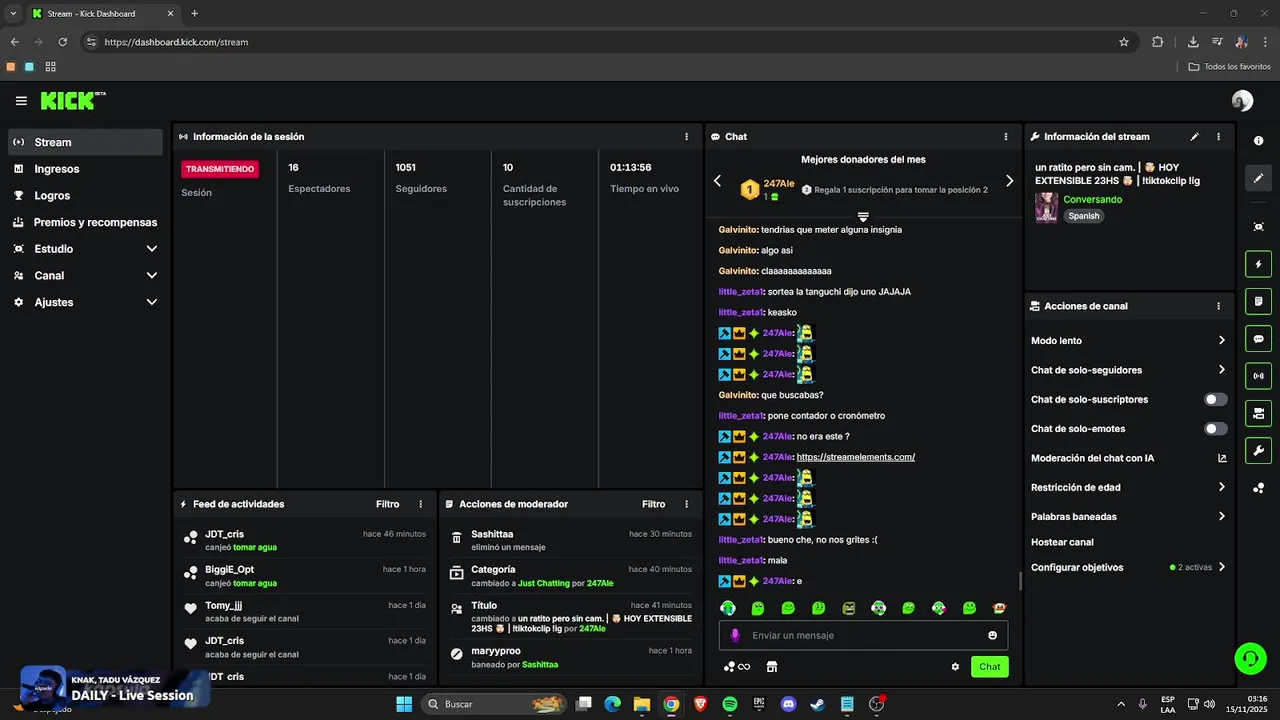Send message with green Chat button

point(989,667)
